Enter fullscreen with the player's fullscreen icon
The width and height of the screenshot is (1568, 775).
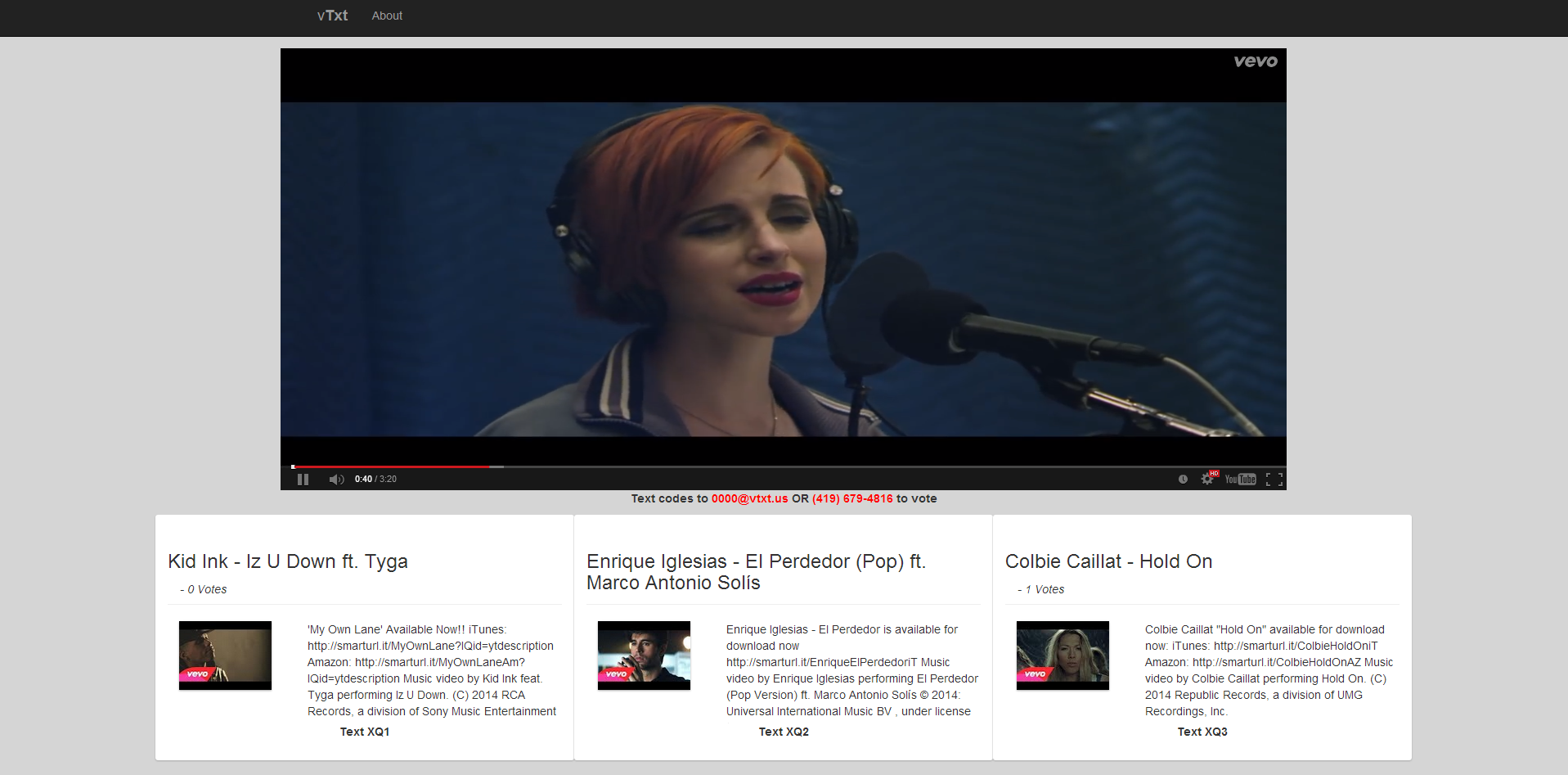1274,480
